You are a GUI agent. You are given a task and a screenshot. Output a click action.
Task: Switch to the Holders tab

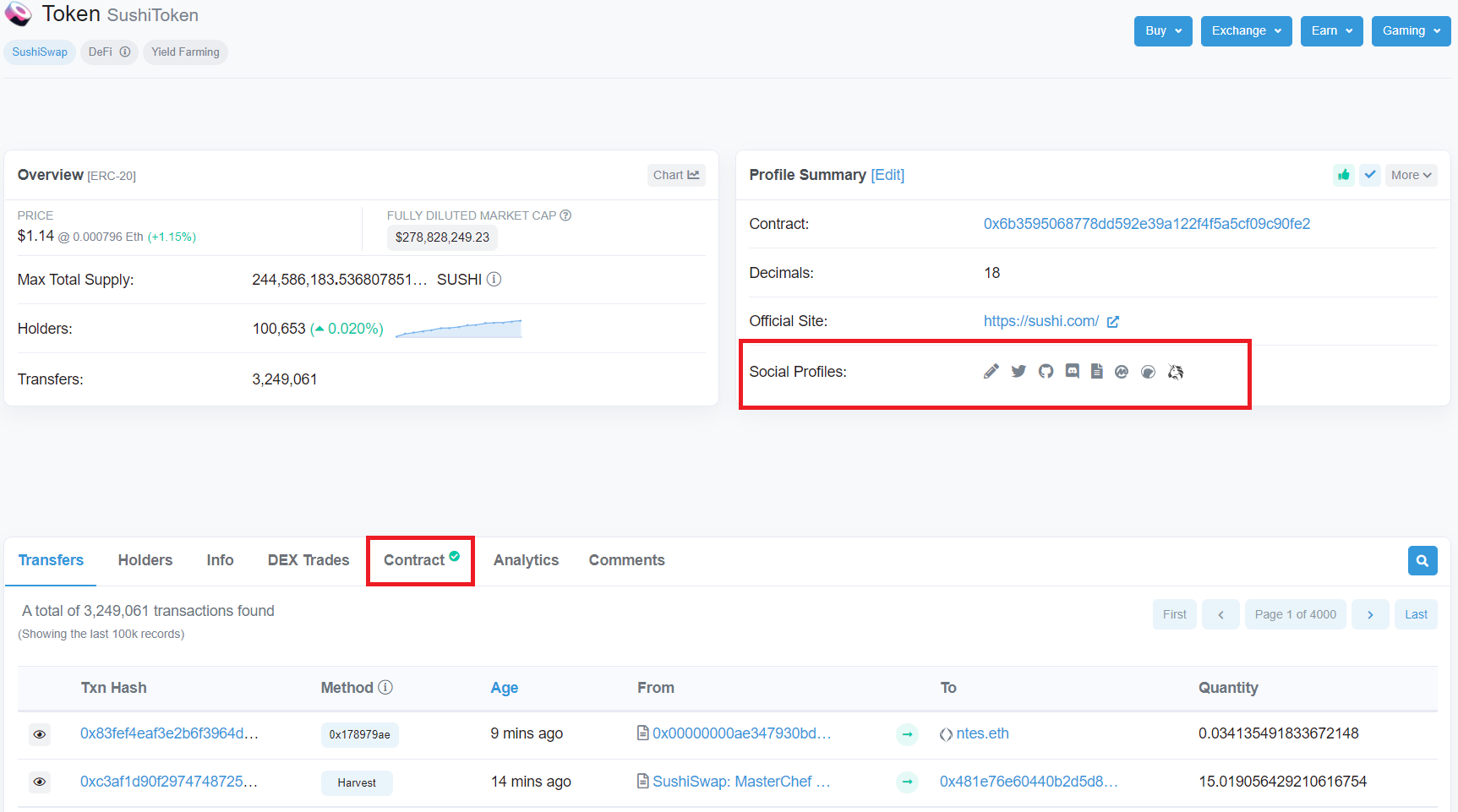(x=145, y=560)
